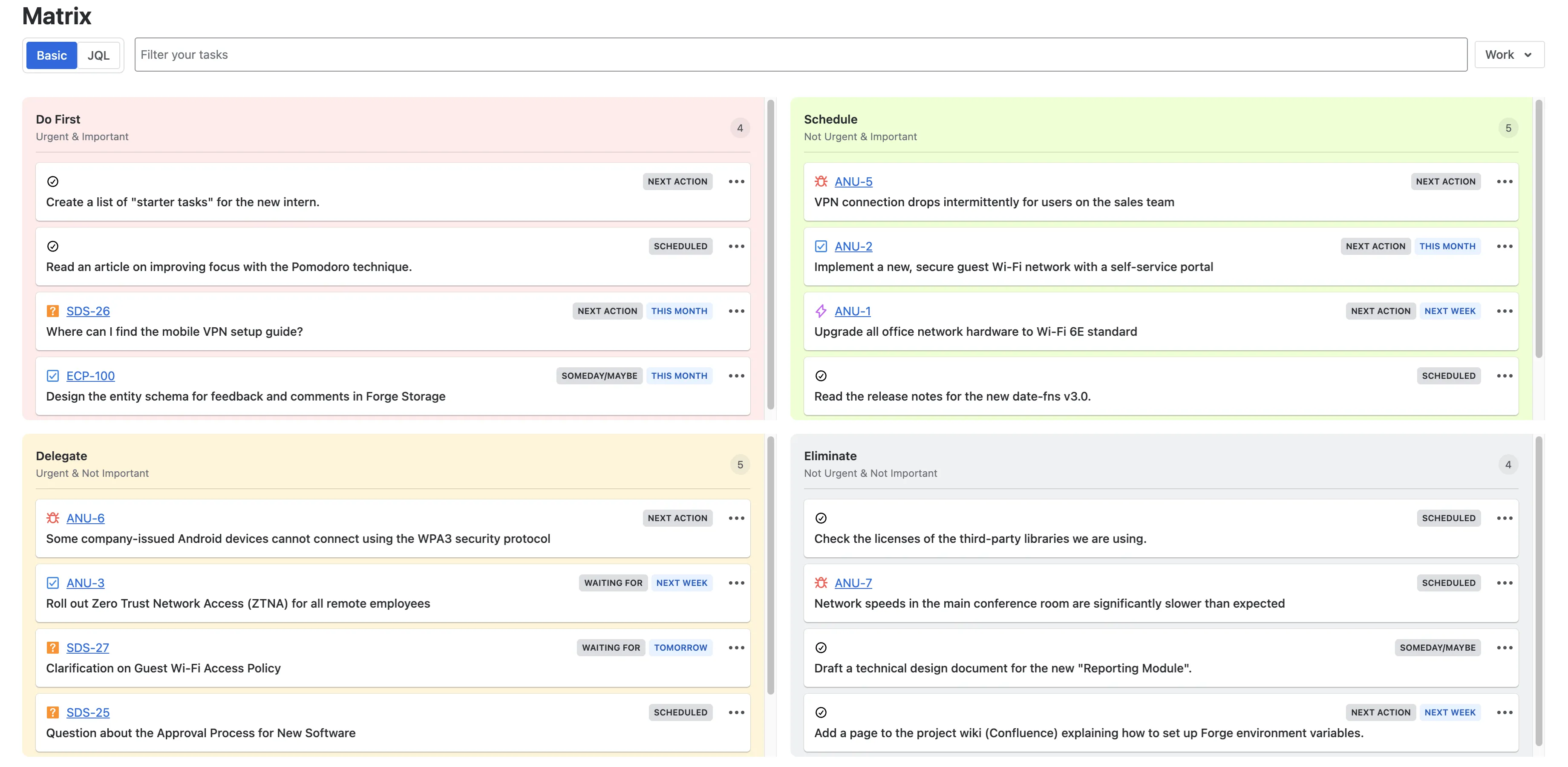This screenshot has height=767, width=1568.
Task: Click the orange question icon beside SDS-26
Action: 53,311
